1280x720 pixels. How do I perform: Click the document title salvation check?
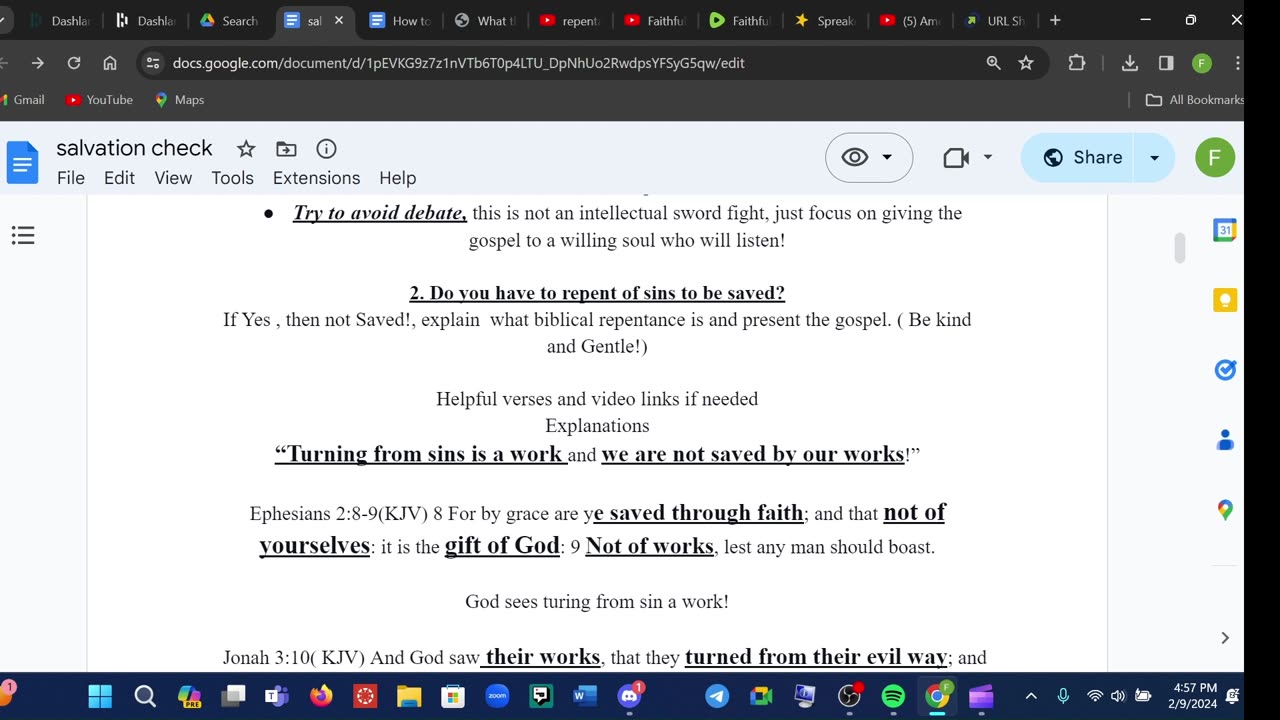click(134, 148)
